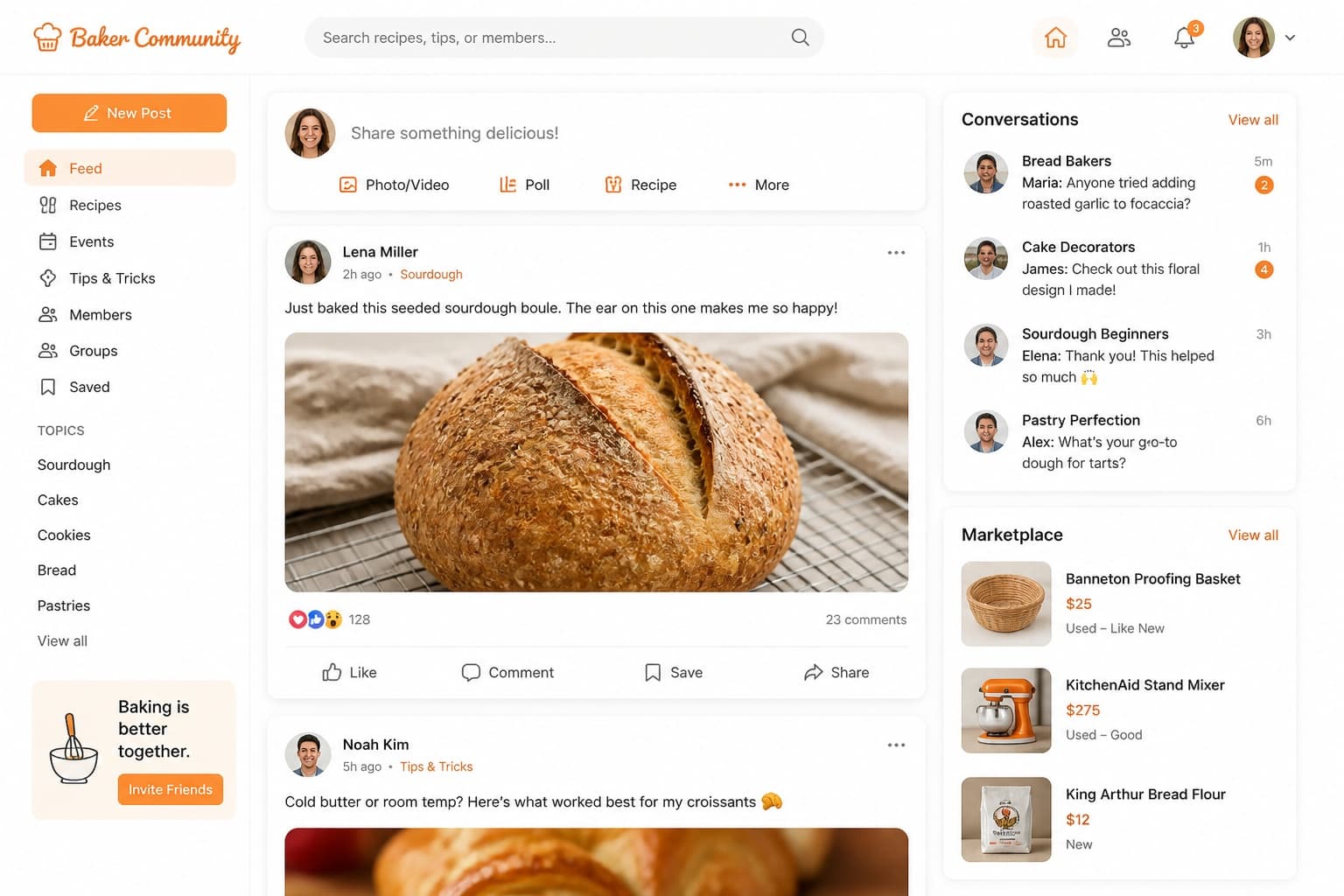Click Cake Decorators unread badge 4
This screenshot has width=1344, height=896.
tap(1263, 269)
